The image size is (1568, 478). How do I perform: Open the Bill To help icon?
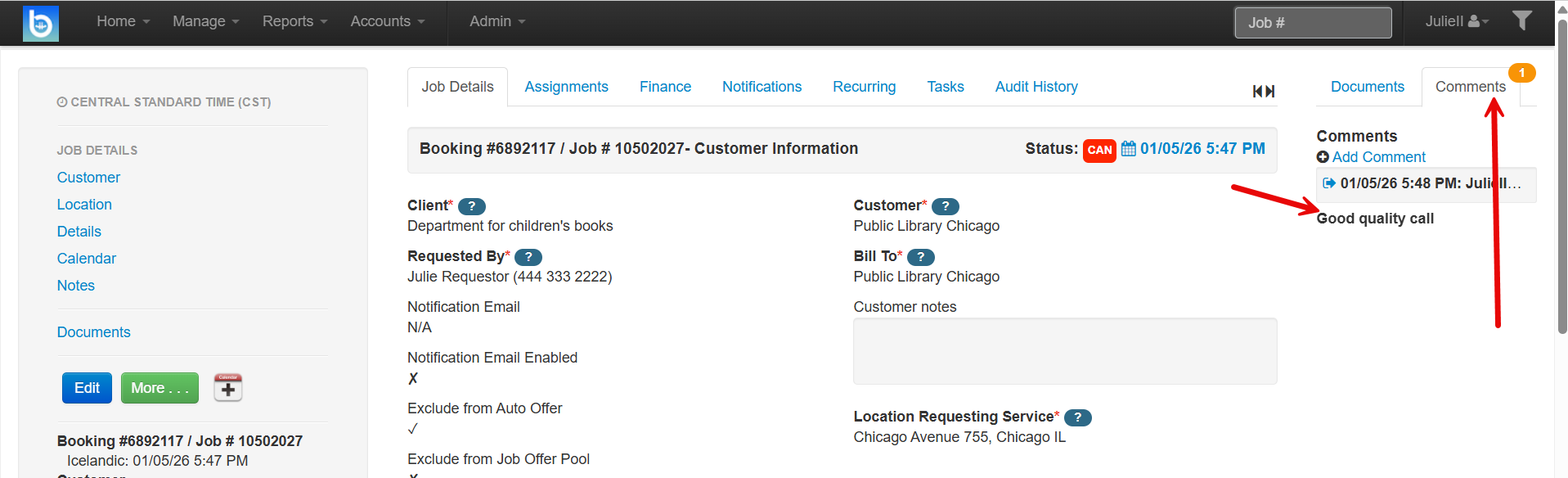(921, 257)
